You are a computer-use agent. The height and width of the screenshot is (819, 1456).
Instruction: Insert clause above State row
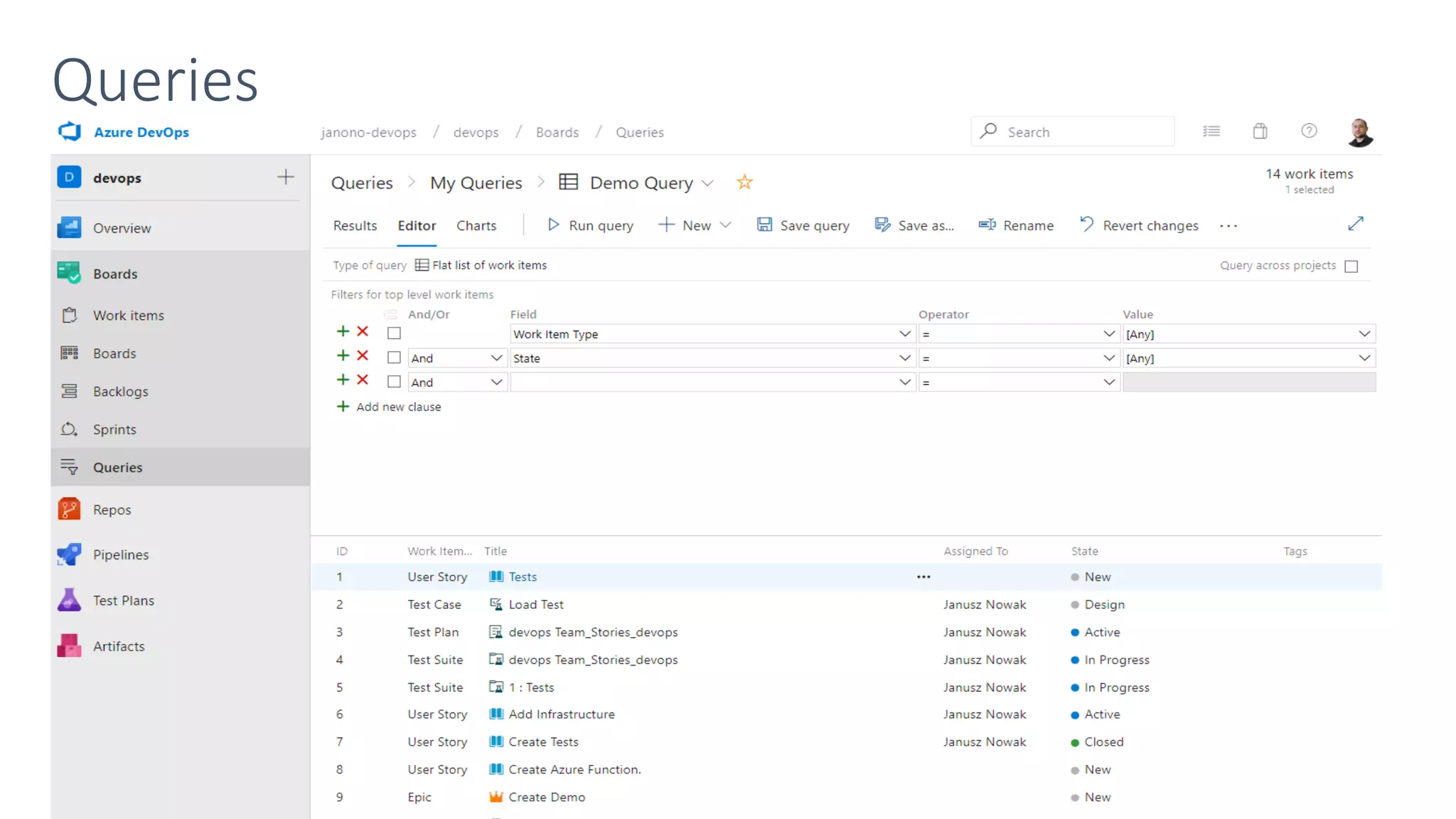tap(343, 356)
